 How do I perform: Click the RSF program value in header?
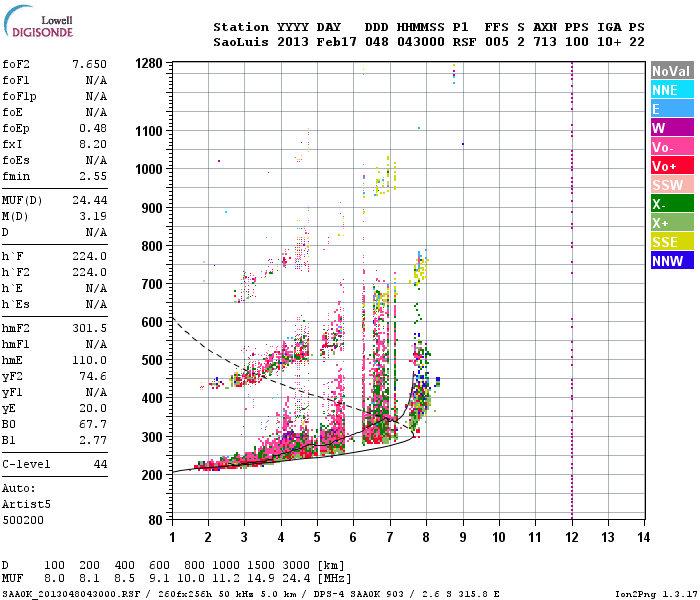click(464, 42)
